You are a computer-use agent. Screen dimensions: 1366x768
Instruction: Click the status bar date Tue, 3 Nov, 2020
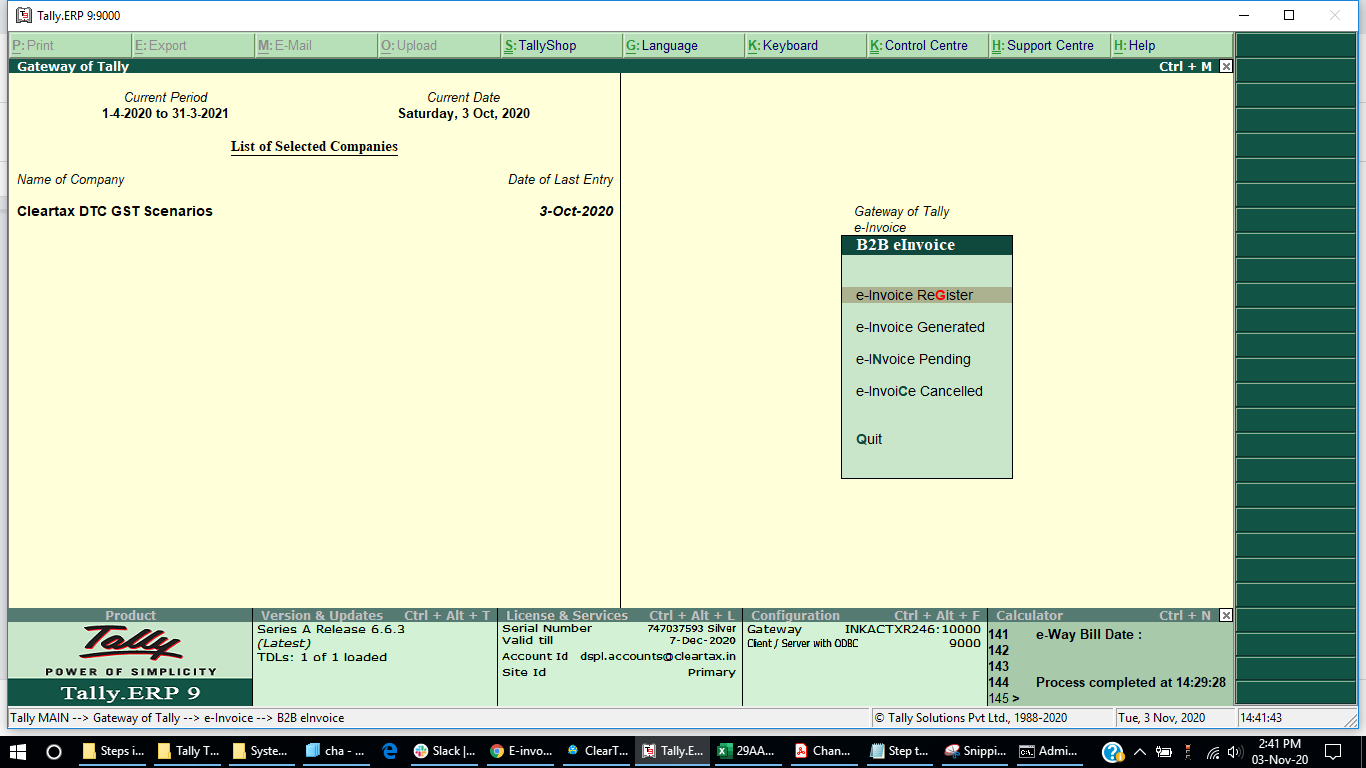coord(1162,718)
